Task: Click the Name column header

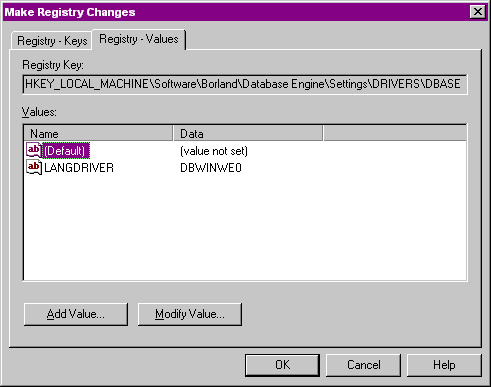Action: 99,133
